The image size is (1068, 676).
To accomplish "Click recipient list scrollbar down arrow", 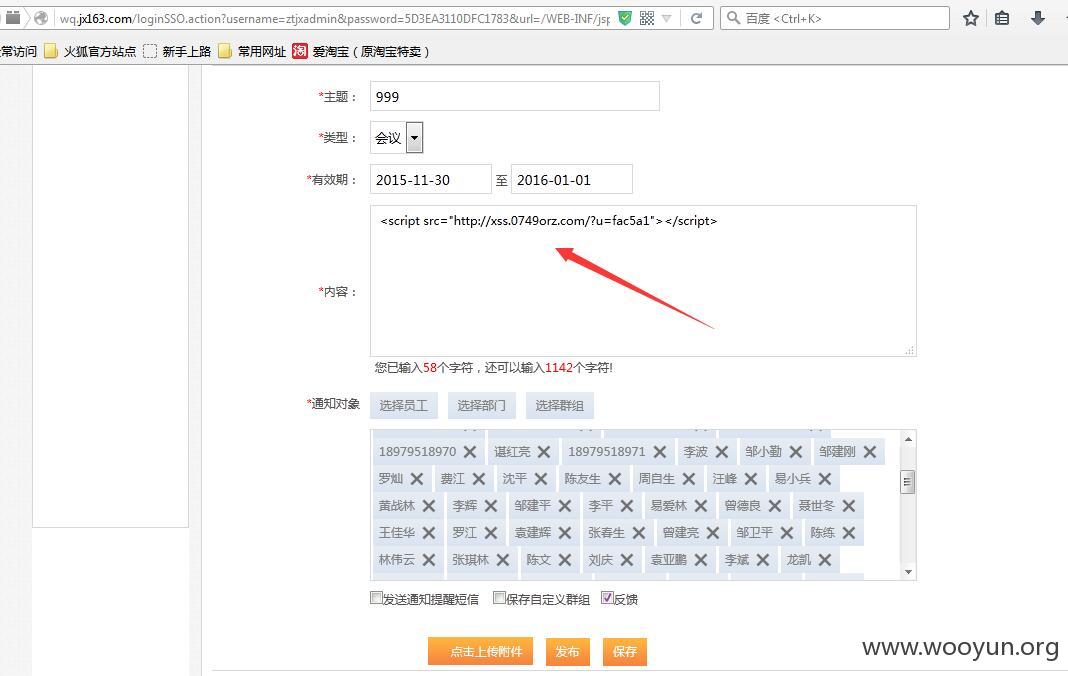I will [908, 572].
